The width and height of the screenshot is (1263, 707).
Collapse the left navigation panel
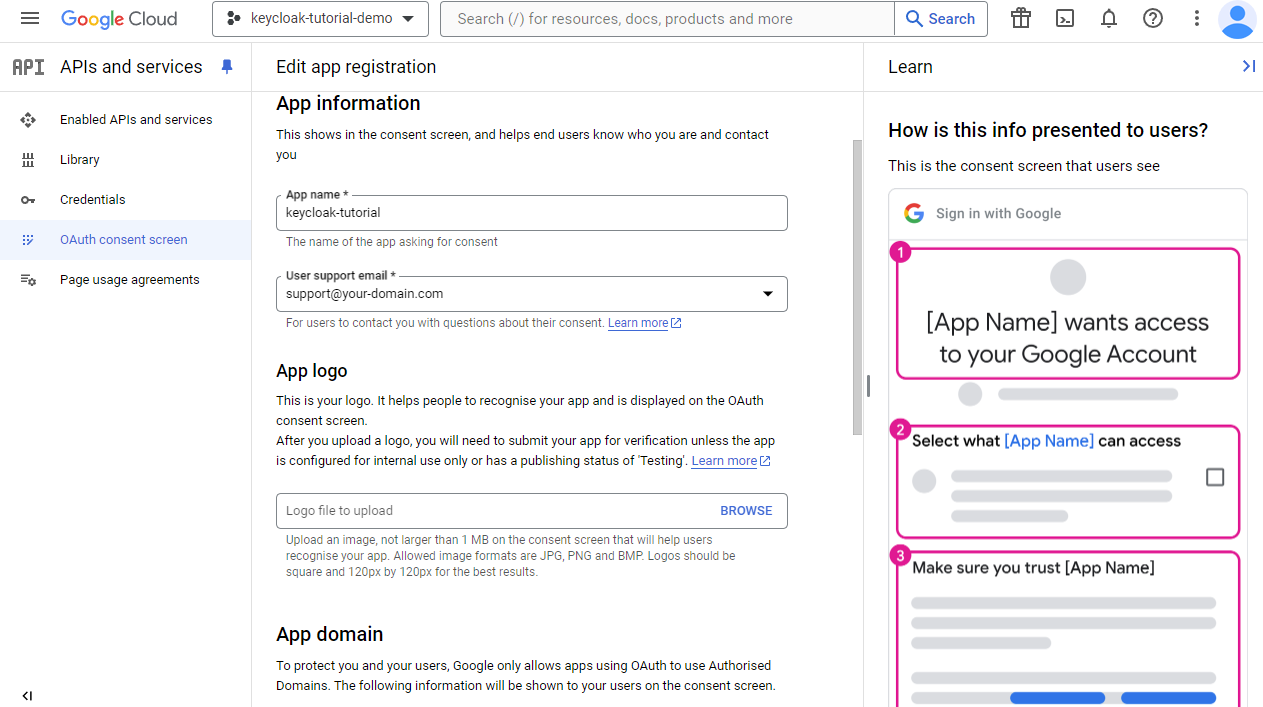point(28,696)
